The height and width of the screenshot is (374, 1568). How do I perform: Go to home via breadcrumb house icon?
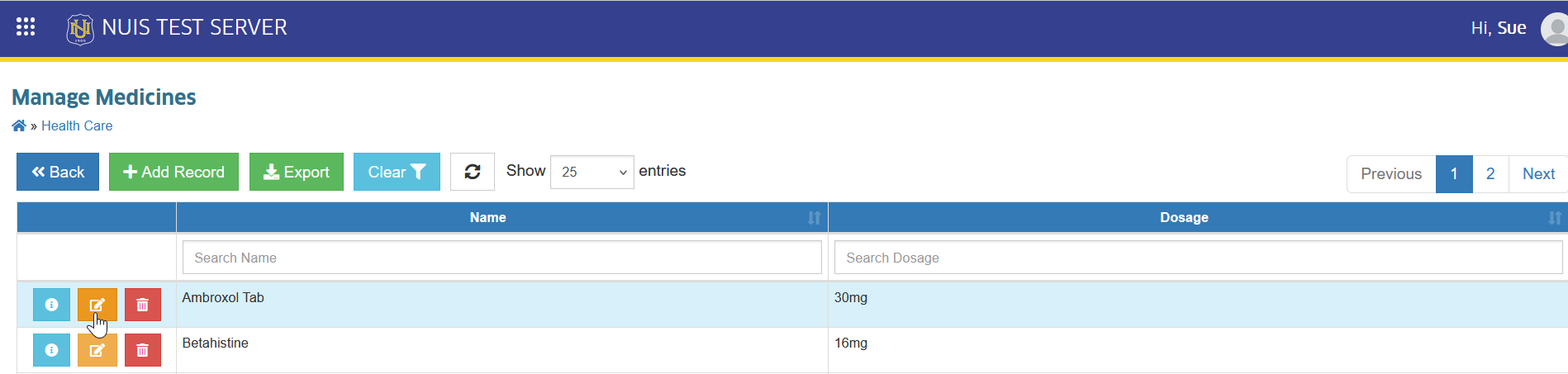pyautogui.click(x=19, y=125)
